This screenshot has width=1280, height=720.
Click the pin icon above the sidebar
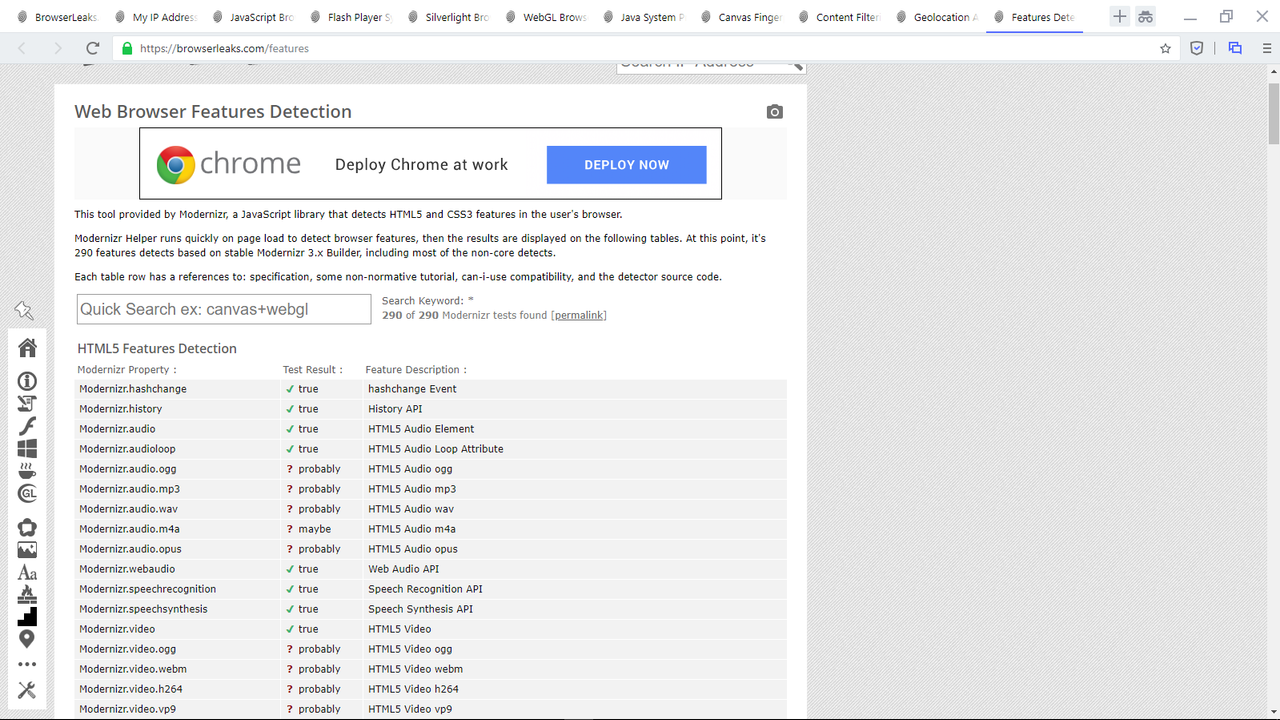coord(24,312)
